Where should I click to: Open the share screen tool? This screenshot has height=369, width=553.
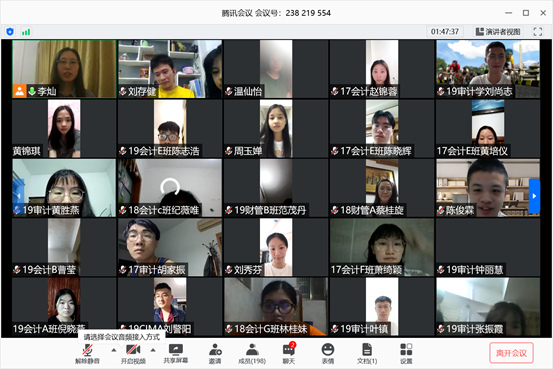click(x=176, y=349)
